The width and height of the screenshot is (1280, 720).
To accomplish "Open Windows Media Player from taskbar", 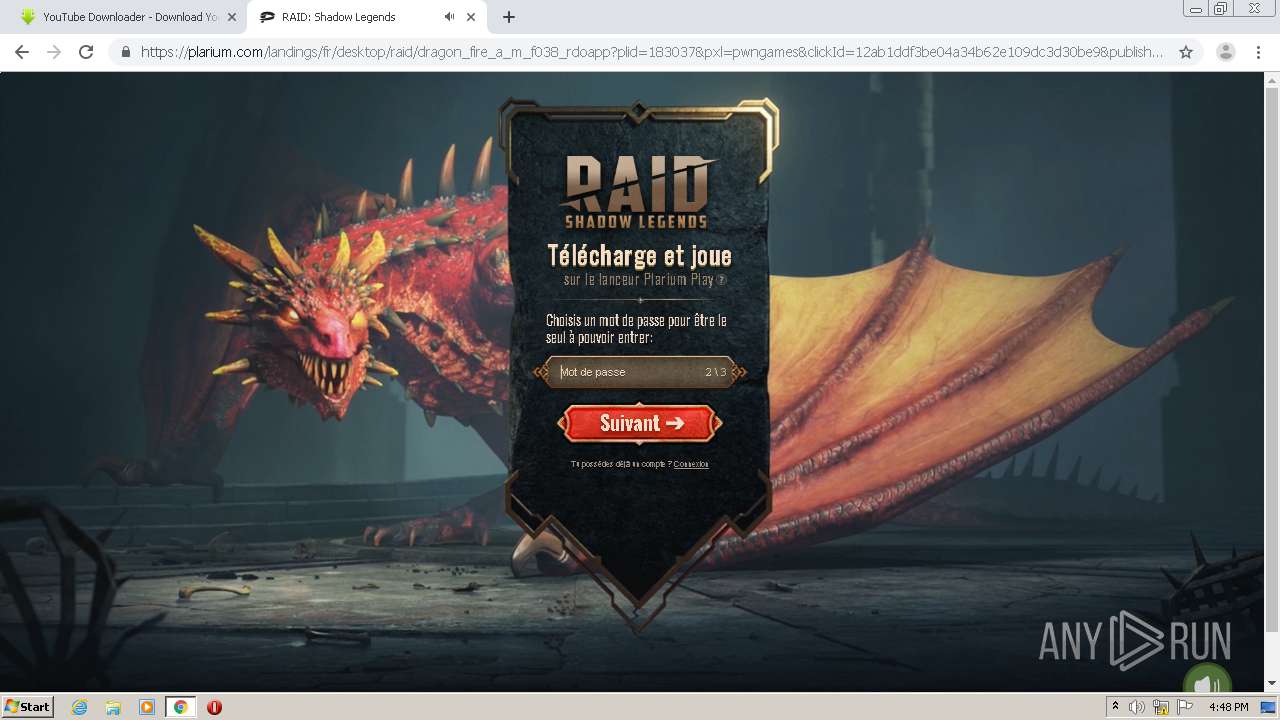I will (x=147, y=707).
